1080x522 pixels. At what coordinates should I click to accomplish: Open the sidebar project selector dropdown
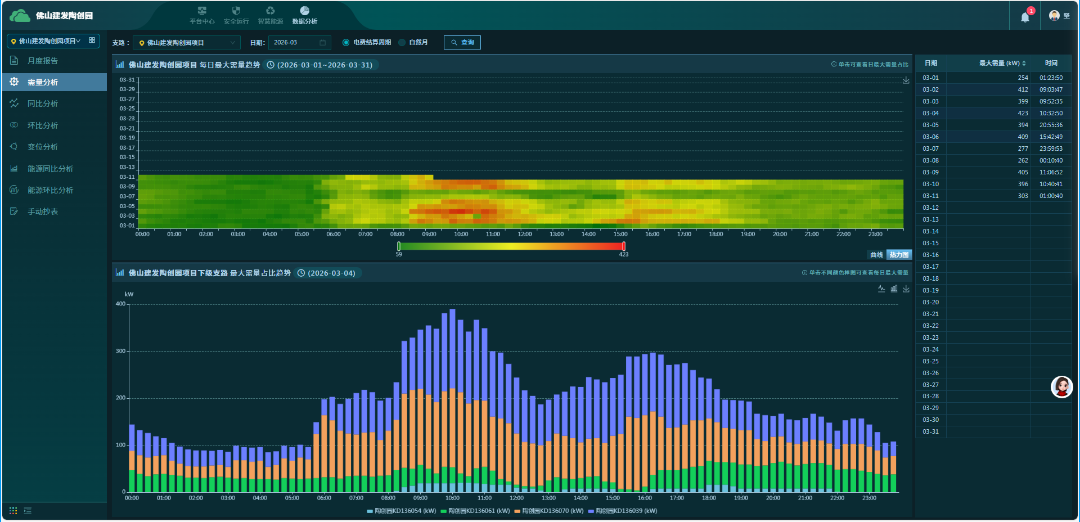point(46,41)
